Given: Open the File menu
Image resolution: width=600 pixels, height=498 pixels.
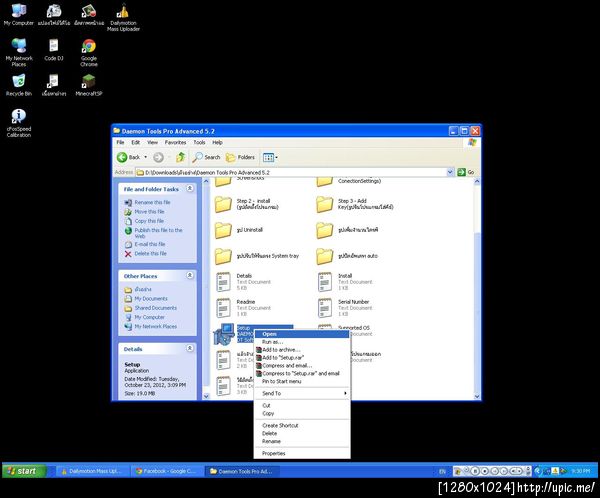Looking at the screenshot, I should point(120,142).
